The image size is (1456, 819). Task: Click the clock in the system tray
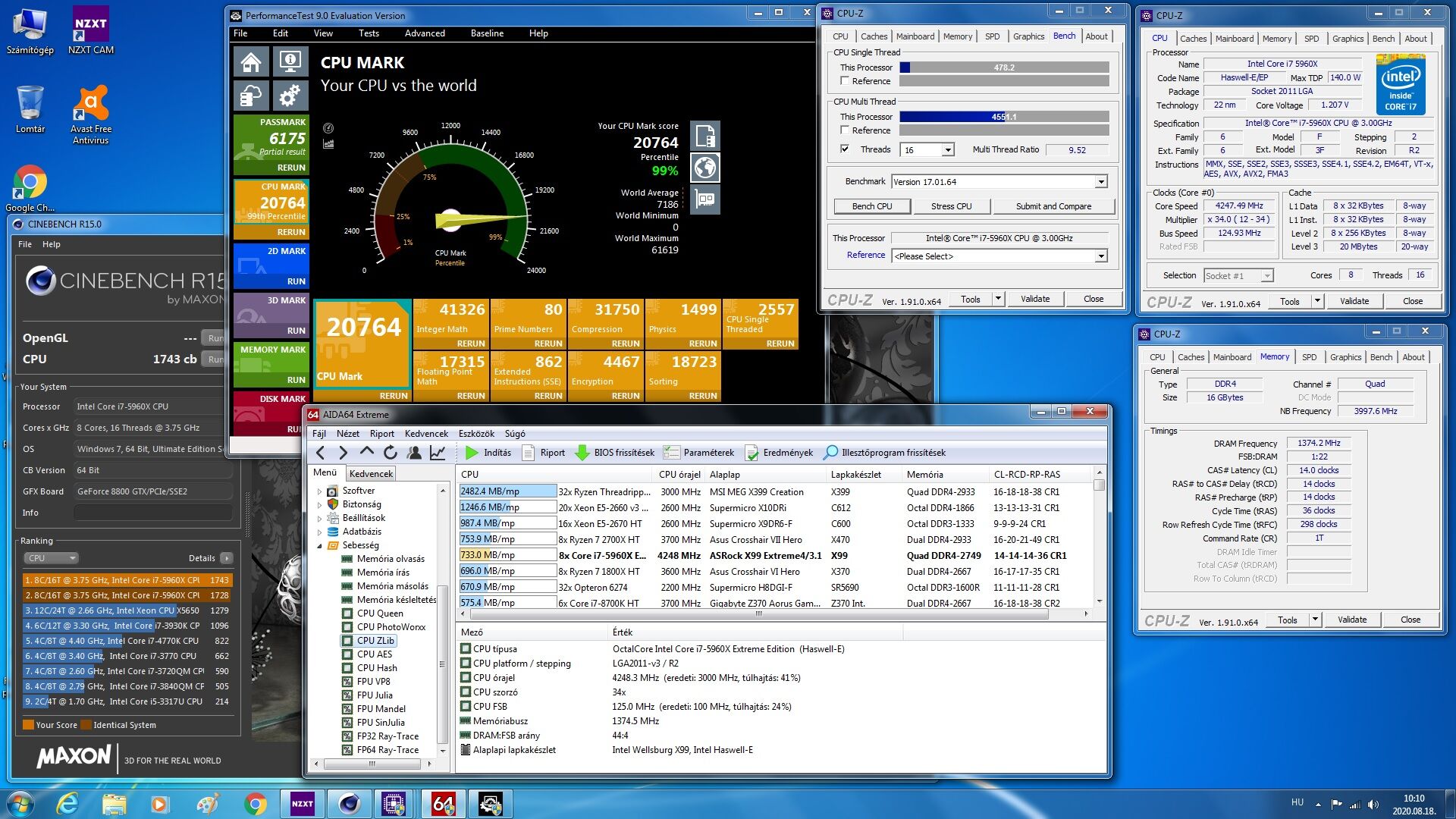[1414, 805]
